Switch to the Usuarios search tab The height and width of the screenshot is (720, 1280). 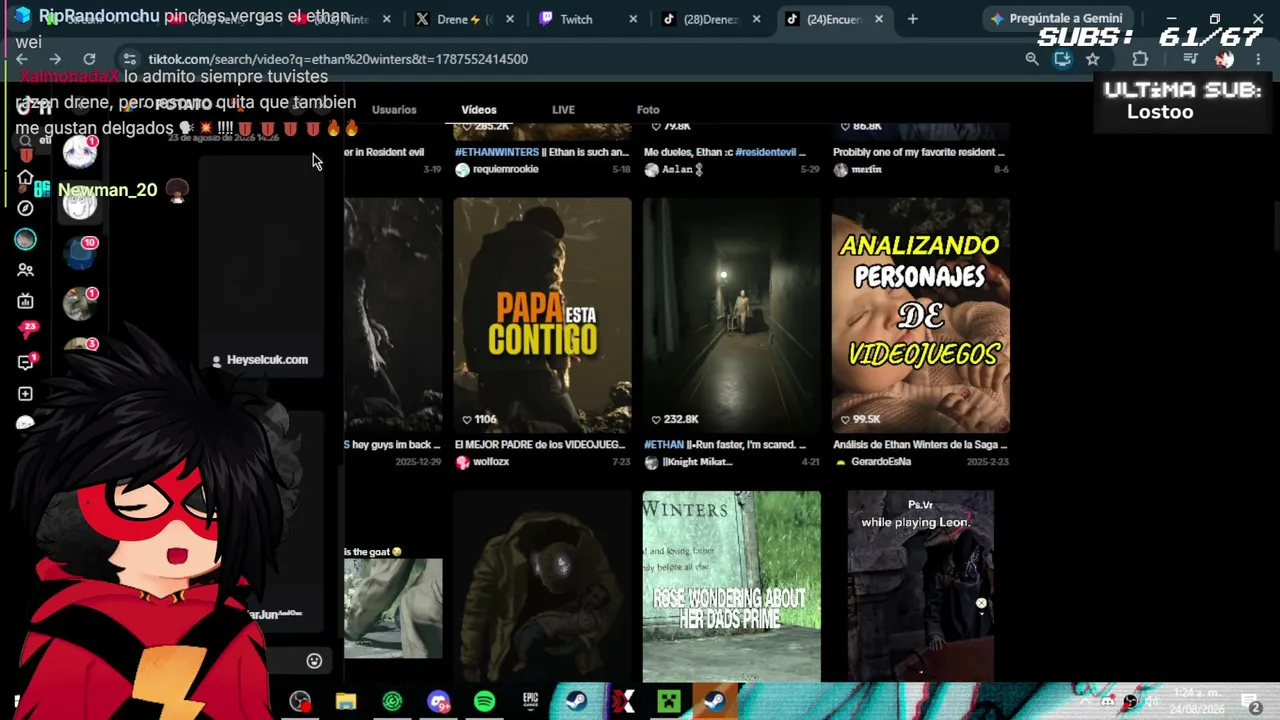click(394, 110)
